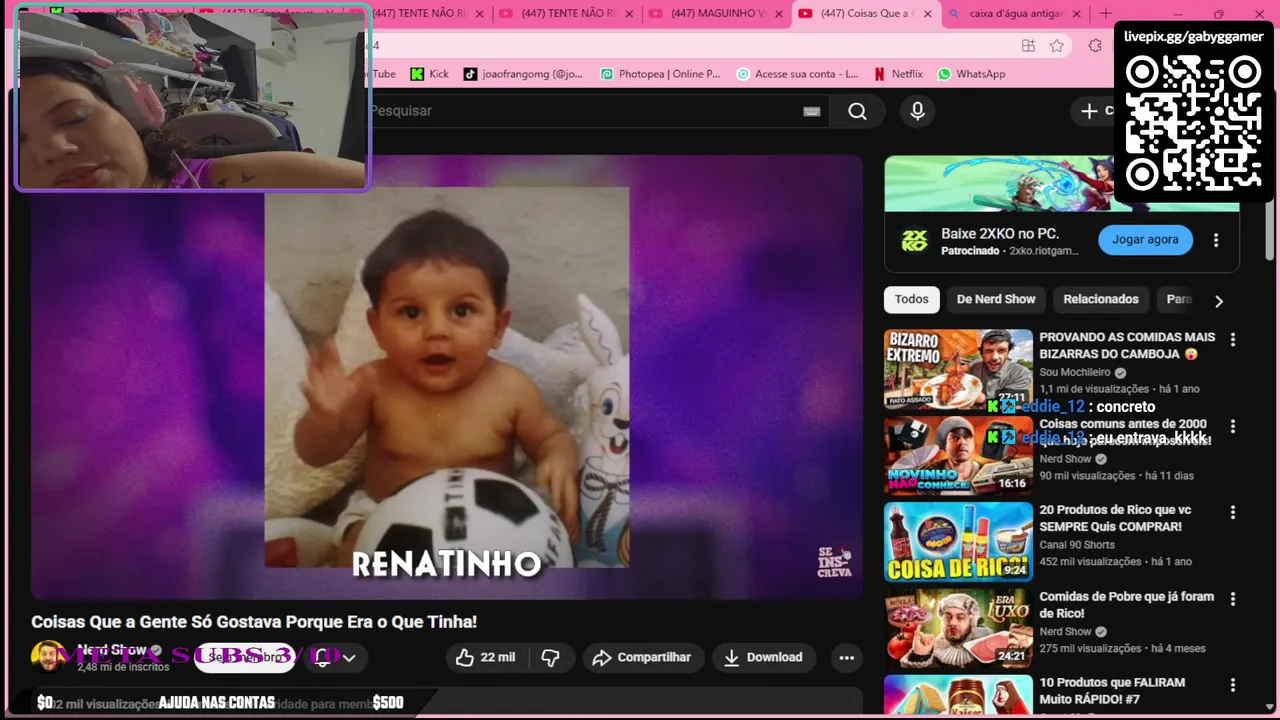Open Comidas de Pobre que já foram title
This screenshot has width=1280, height=720.
[1126, 605]
